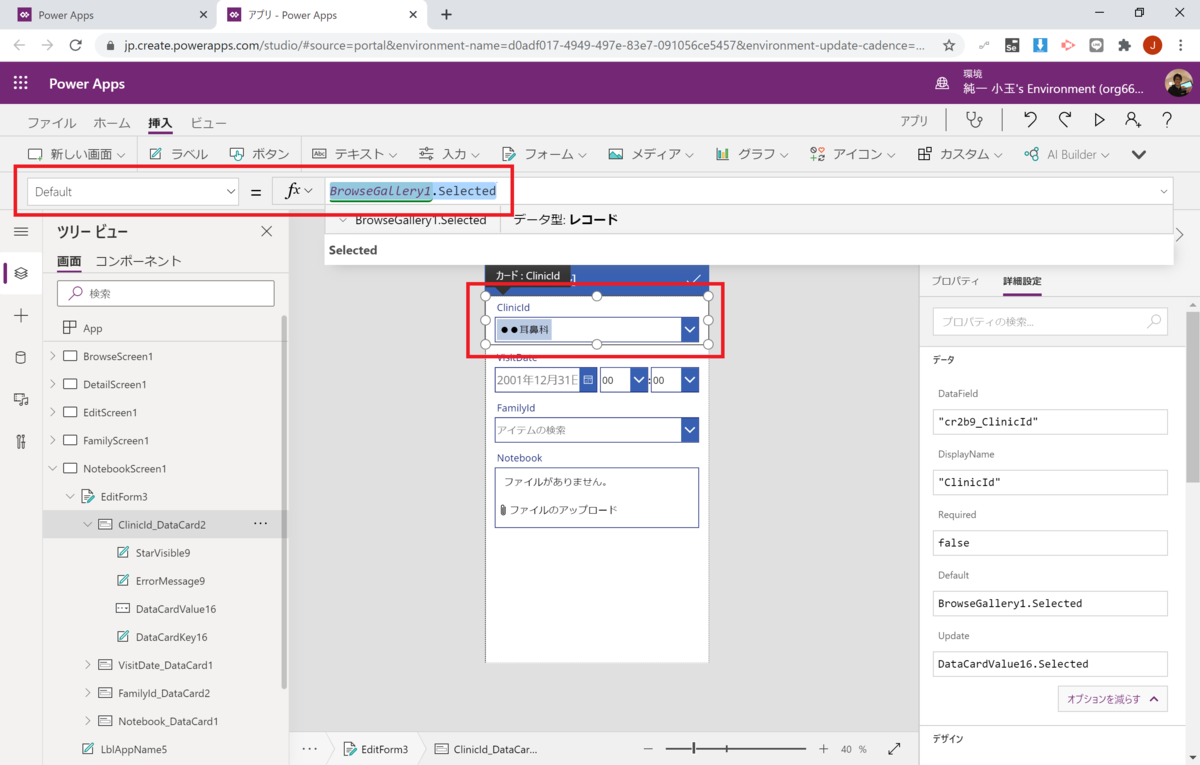The width and height of the screenshot is (1200, 765).
Task: Open the browser extensions puzzle icon
Action: [x=1124, y=45]
